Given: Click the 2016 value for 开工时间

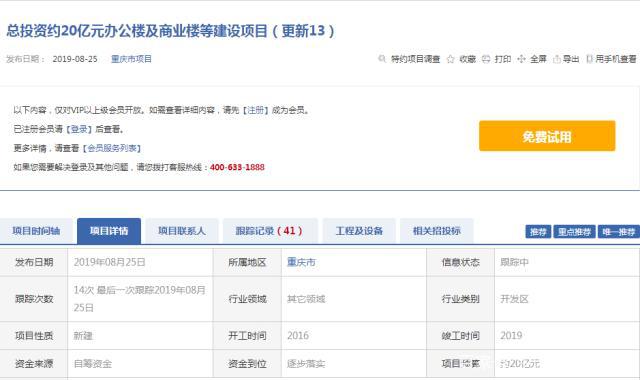Looking at the screenshot, I should (x=298, y=336).
